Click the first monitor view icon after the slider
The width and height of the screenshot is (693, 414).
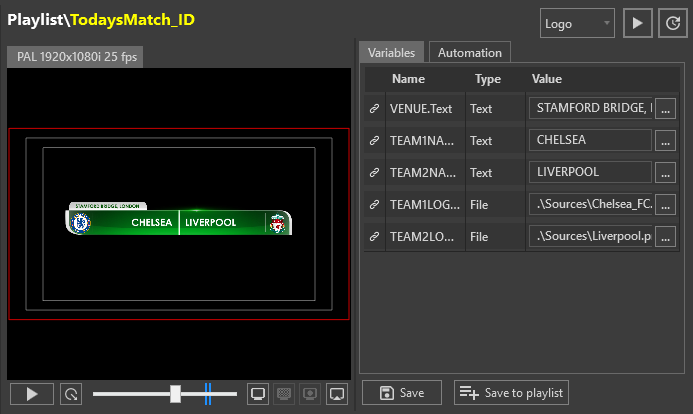tap(258, 394)
